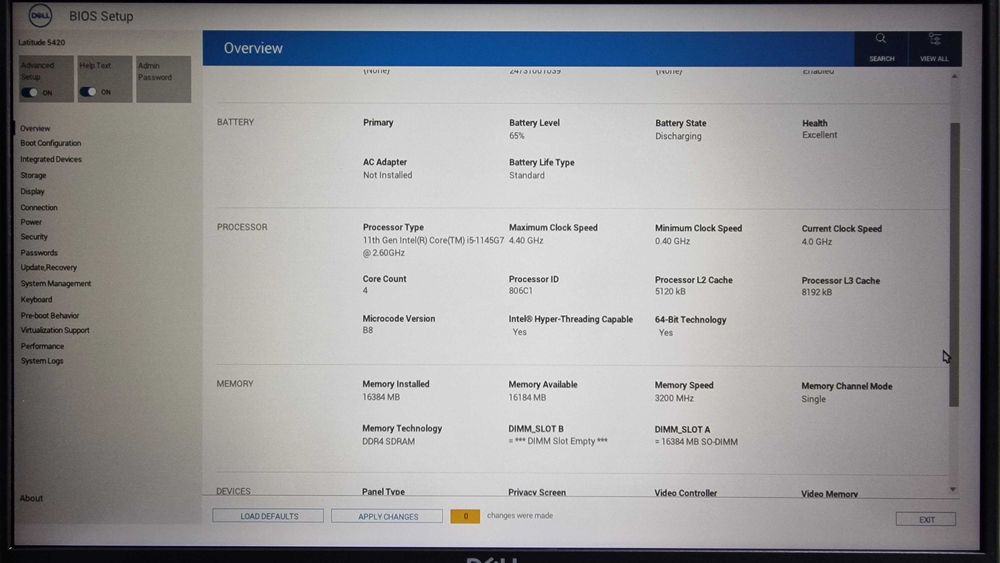Click the 64-Bit Technology Yes value
Screen dimensions: 1000x563
[666, 333]
